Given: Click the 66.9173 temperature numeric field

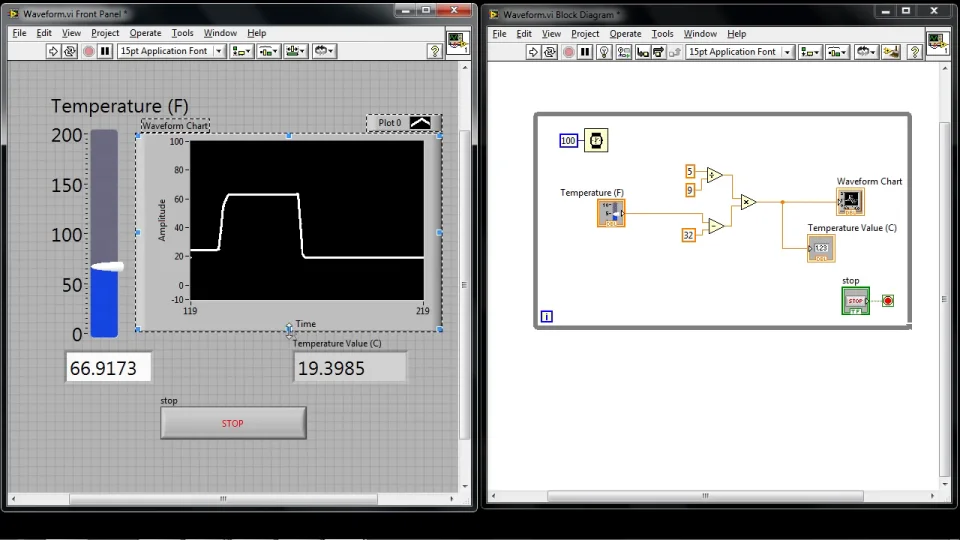Looking at the screenshot, I should [x=109, y=368].
